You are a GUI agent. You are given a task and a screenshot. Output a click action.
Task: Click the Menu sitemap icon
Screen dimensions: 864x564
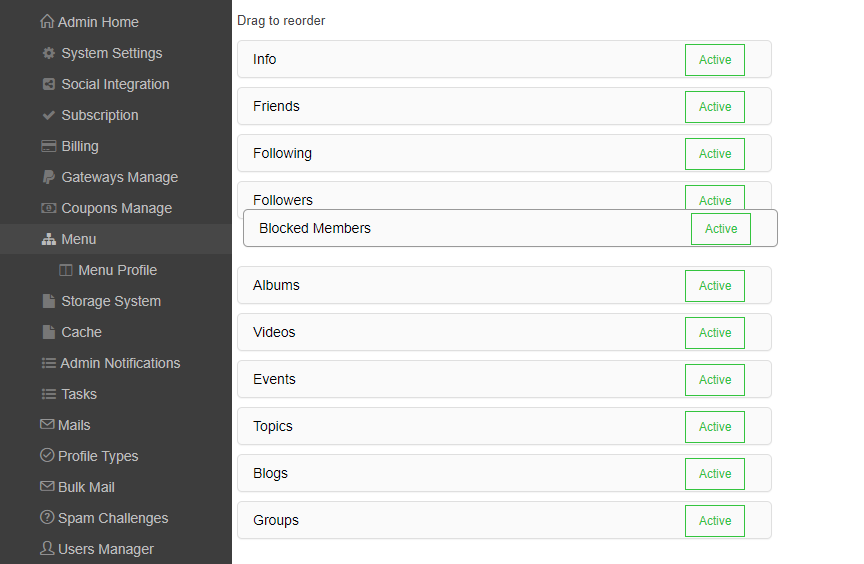tap(48, 239)
